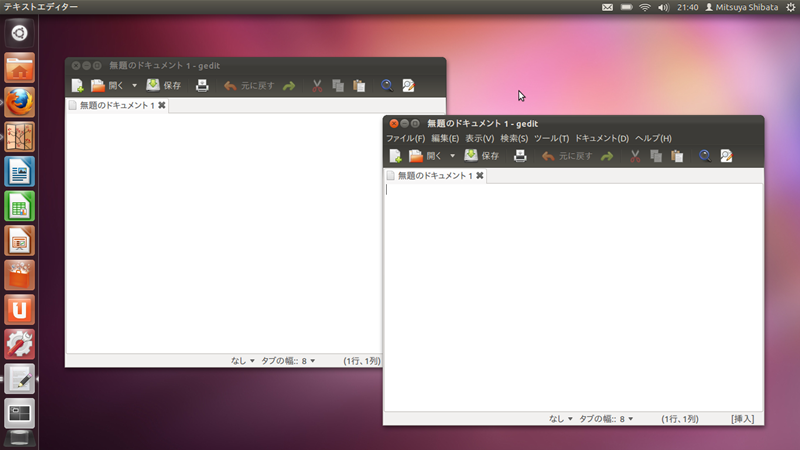Open LibreOffice Impress from the launcher
The height and width of the screenshot is (450, 800).
[x=19, y=241]
